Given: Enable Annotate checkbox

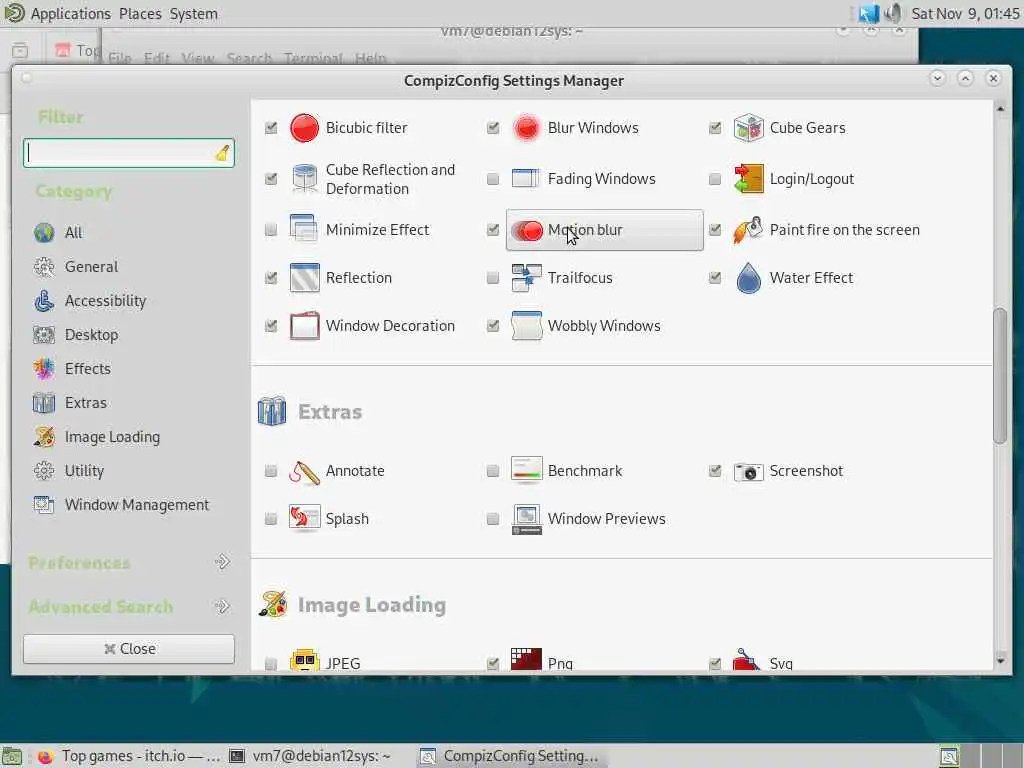Looking at the screenshot, I should pos(271,471).
